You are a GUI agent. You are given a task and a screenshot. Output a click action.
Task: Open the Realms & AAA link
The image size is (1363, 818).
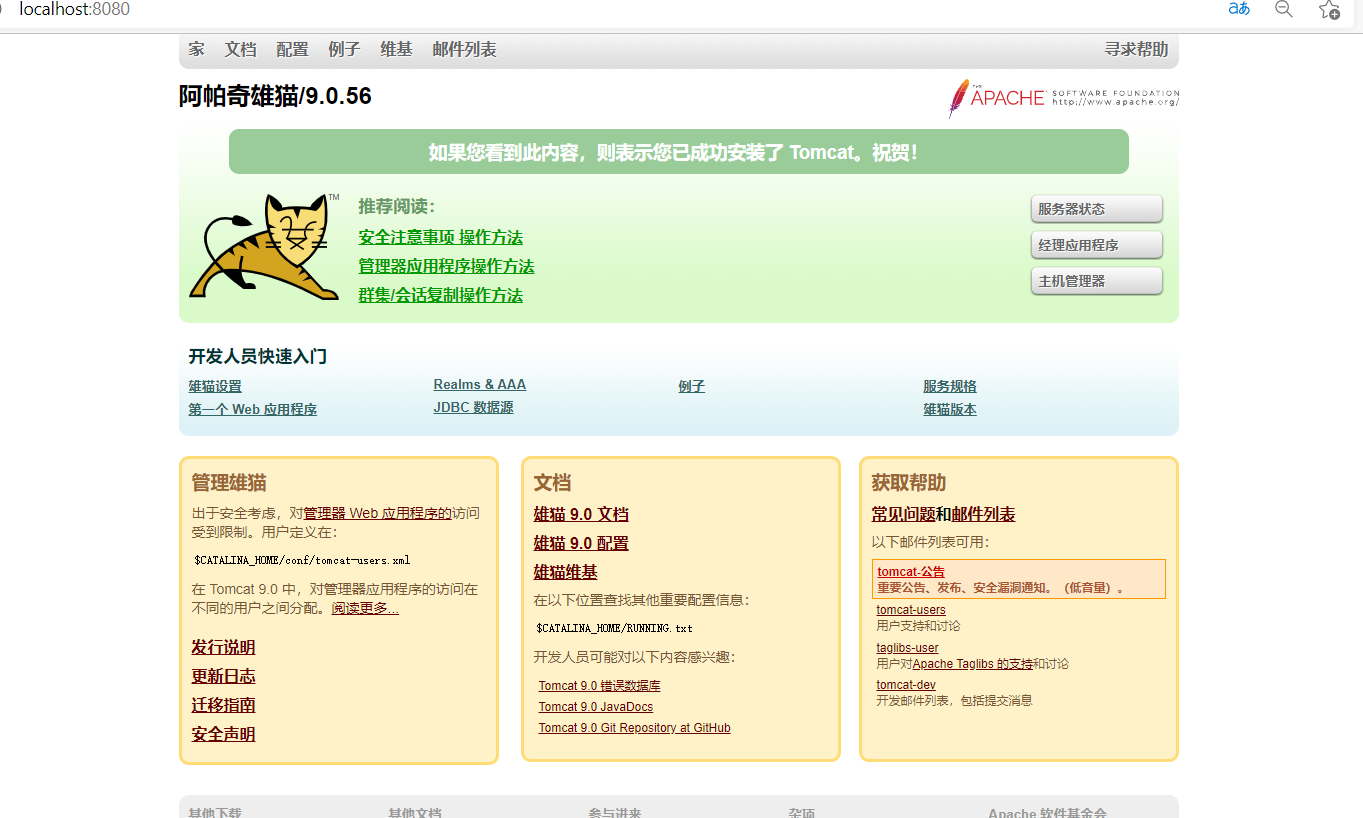click(480, 384)
